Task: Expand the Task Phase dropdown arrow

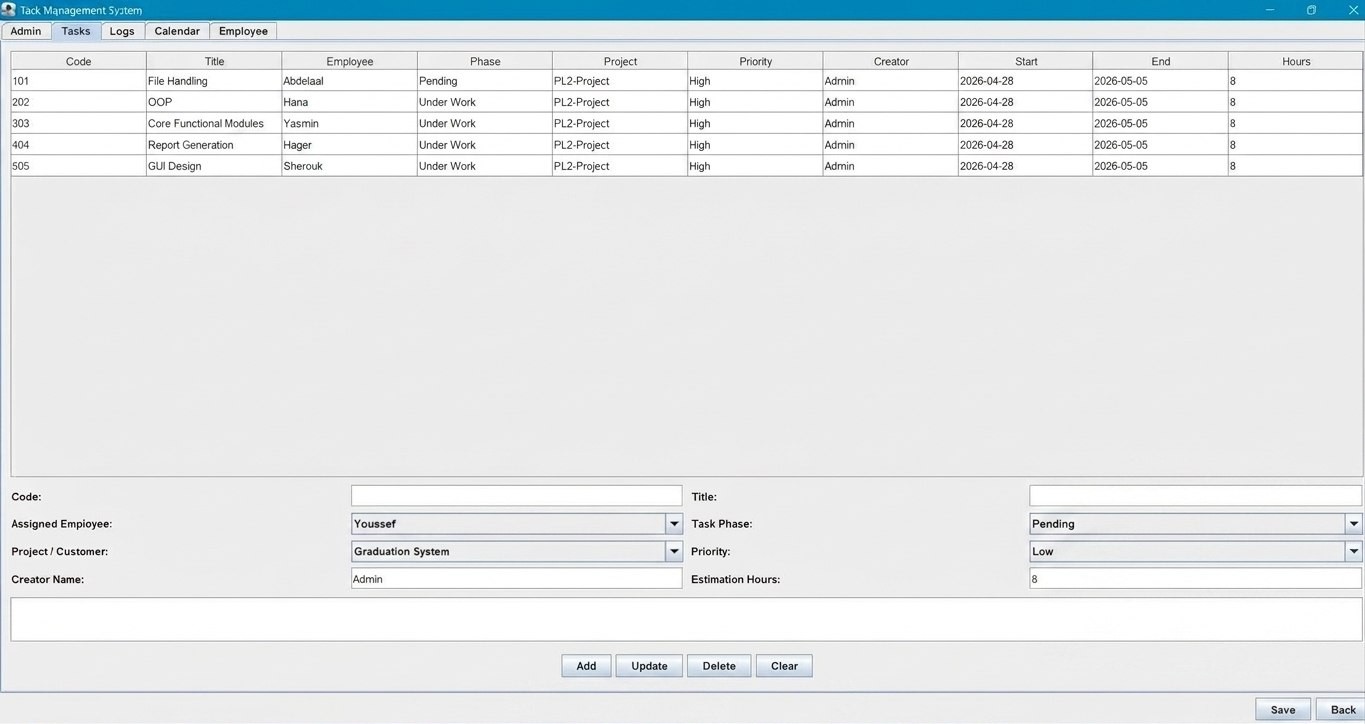Action: [1353, 524]
